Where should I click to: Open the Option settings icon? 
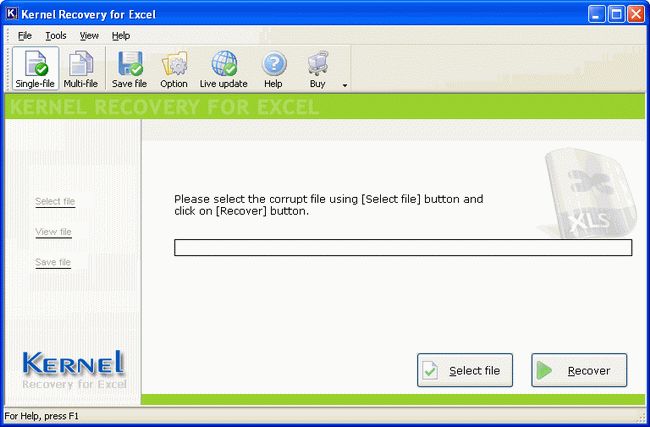tap(174, 68)
